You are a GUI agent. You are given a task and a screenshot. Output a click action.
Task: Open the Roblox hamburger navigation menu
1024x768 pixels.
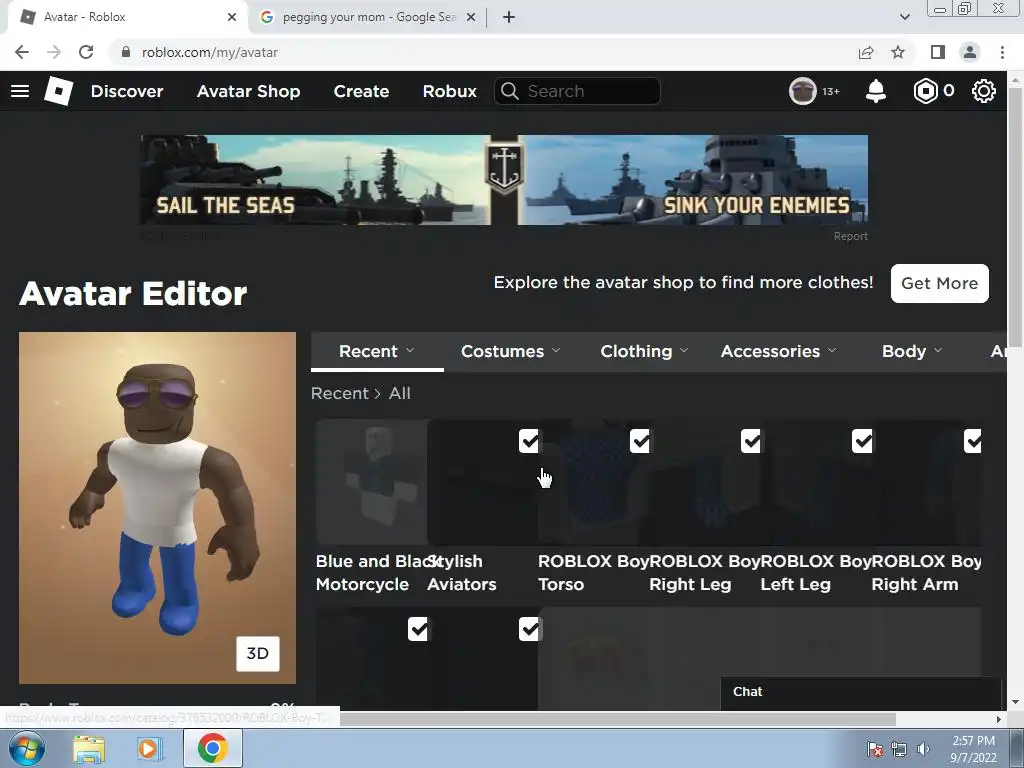pyautogui.click(x=20, y=91)
